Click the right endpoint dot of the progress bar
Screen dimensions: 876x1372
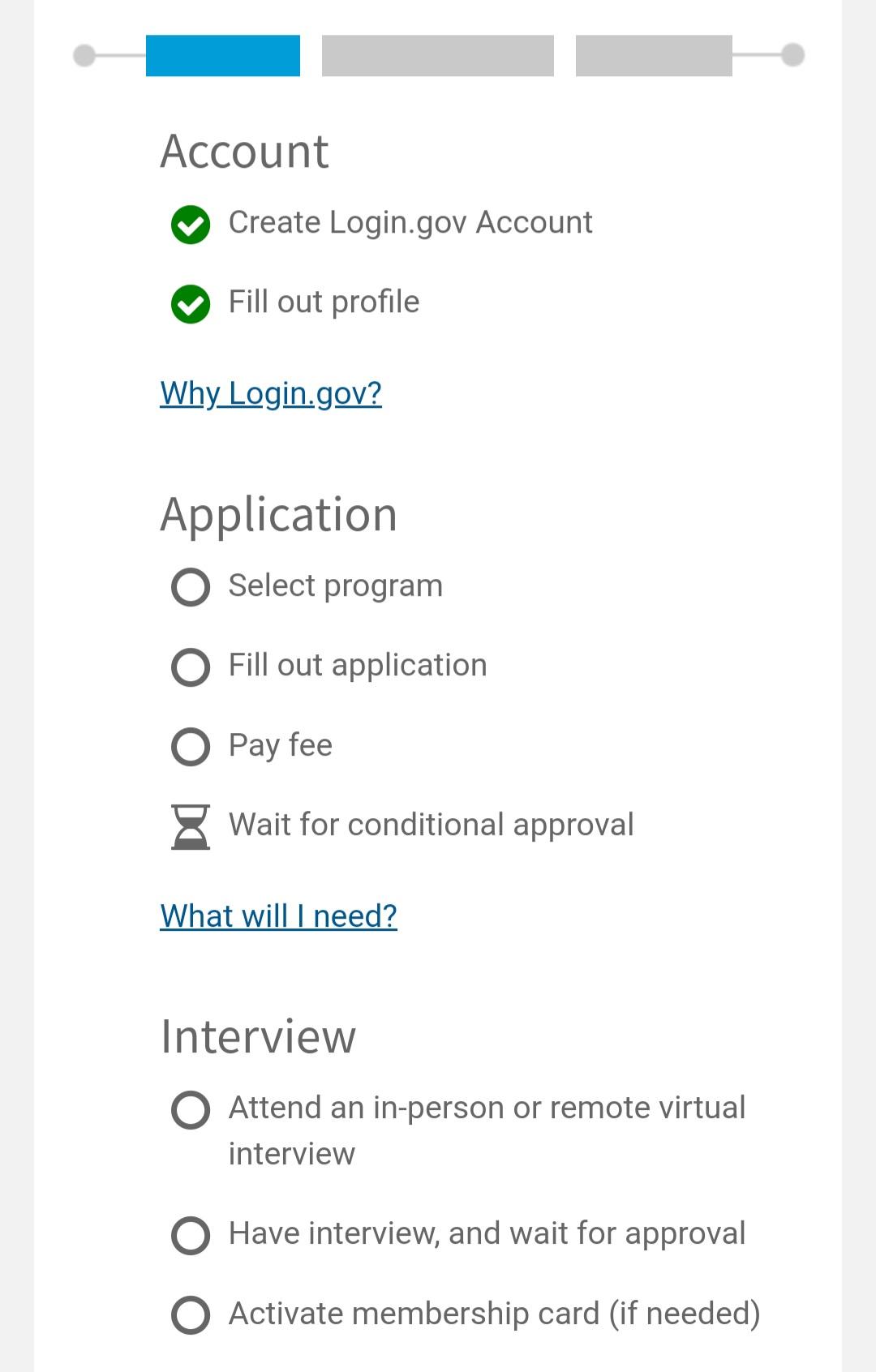[792, 56]
